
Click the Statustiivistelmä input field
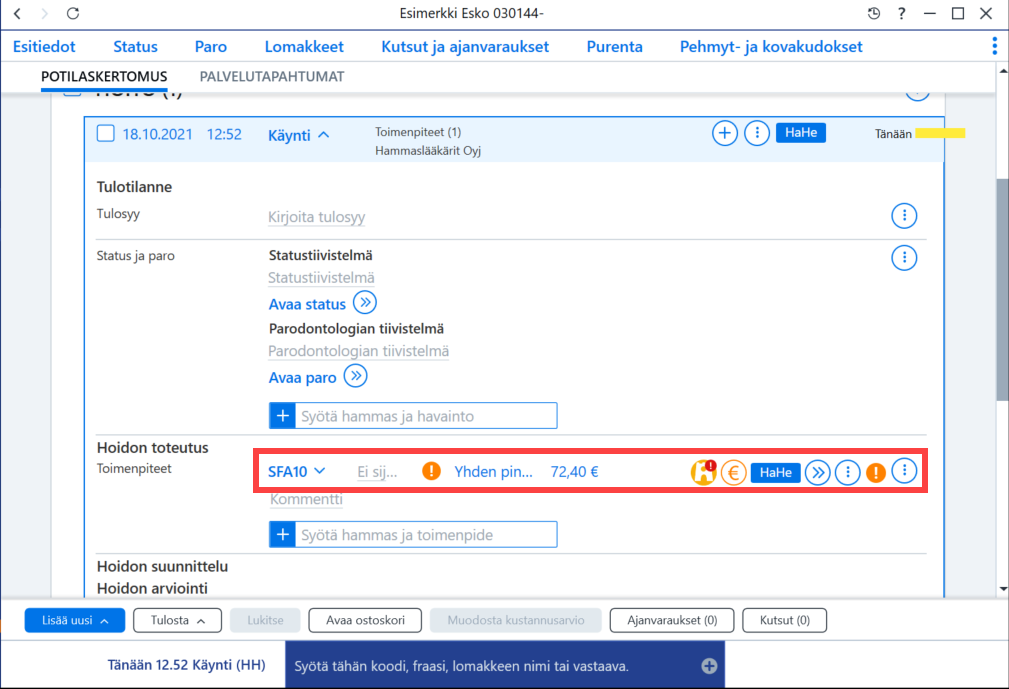pos(321,278)
